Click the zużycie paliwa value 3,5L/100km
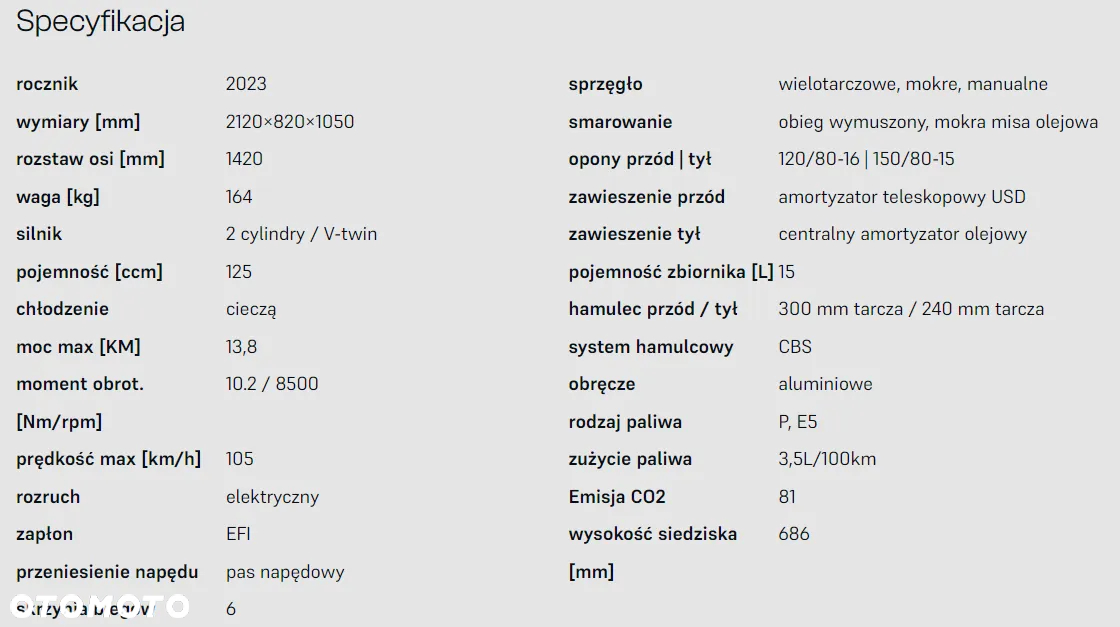 tap(826, 458)
